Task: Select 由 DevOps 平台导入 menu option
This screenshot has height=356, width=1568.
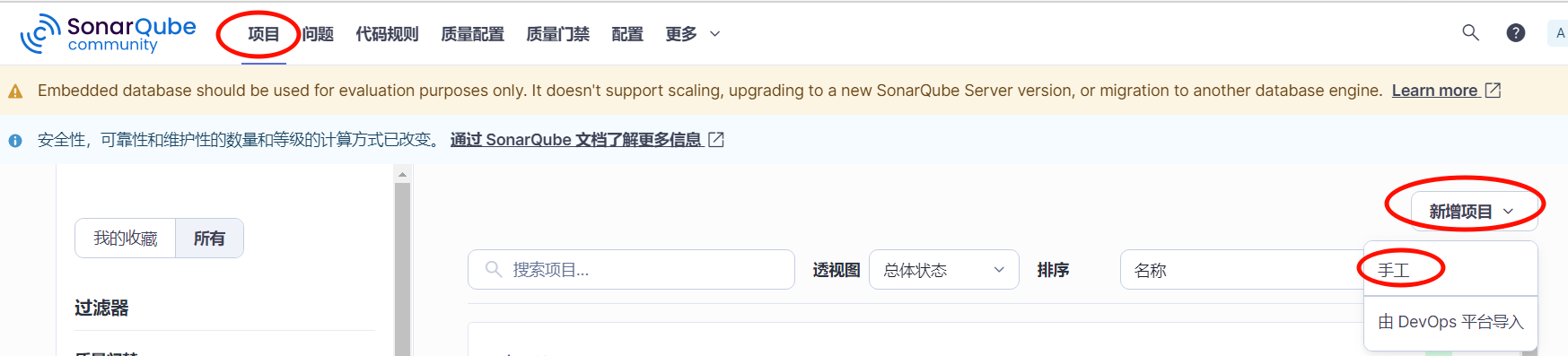Action: 1450,322
